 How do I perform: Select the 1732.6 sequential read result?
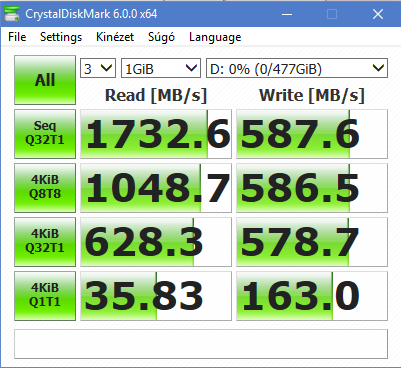pyautogui.click(x=156, y=134)
